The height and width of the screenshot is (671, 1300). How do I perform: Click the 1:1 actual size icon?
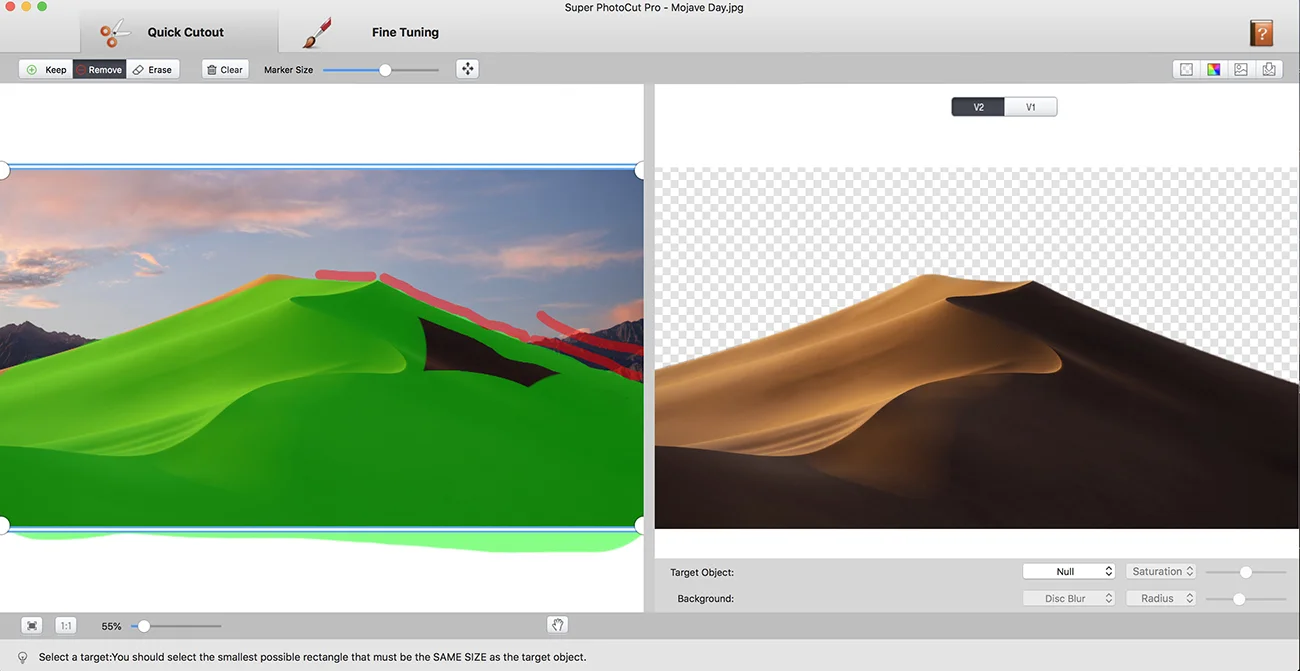coord(65,624)
